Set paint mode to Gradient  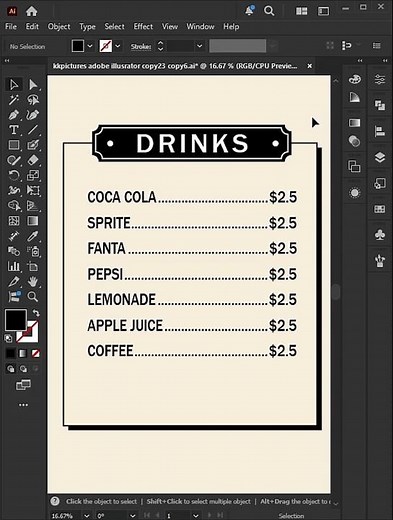click(x=23, y=353)
